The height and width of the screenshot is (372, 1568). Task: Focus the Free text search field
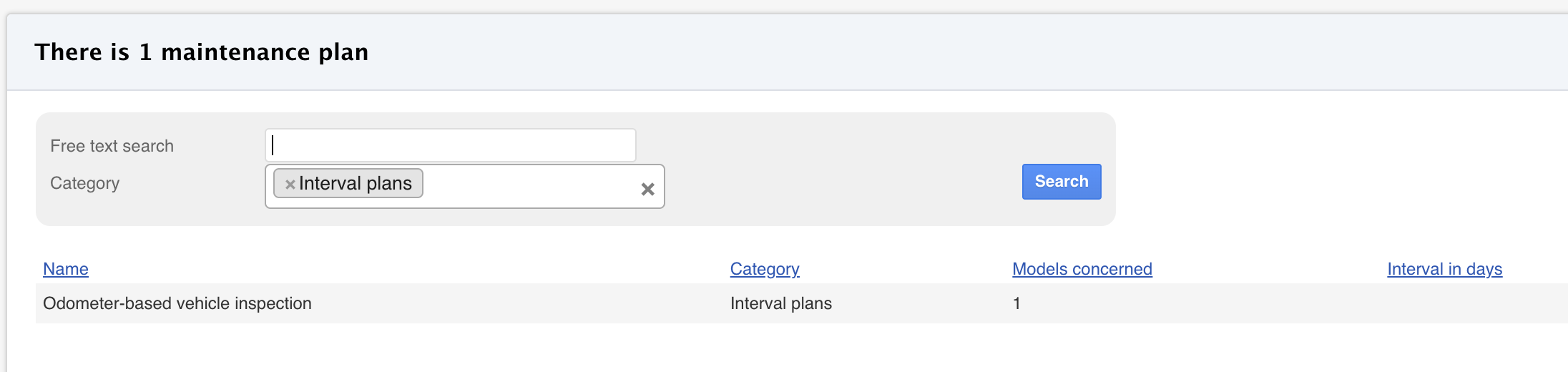click(x=450, y=146)
